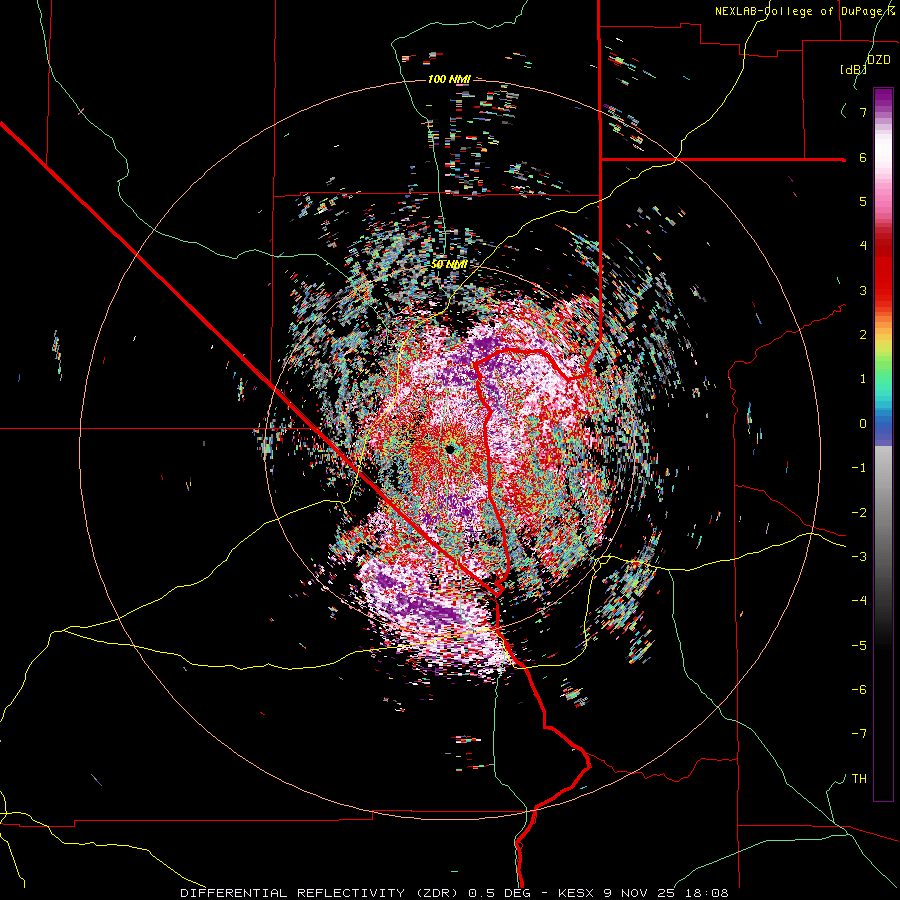Click the 6 value on color scale
Screen dimensions: 900x900
pos(863,157)
